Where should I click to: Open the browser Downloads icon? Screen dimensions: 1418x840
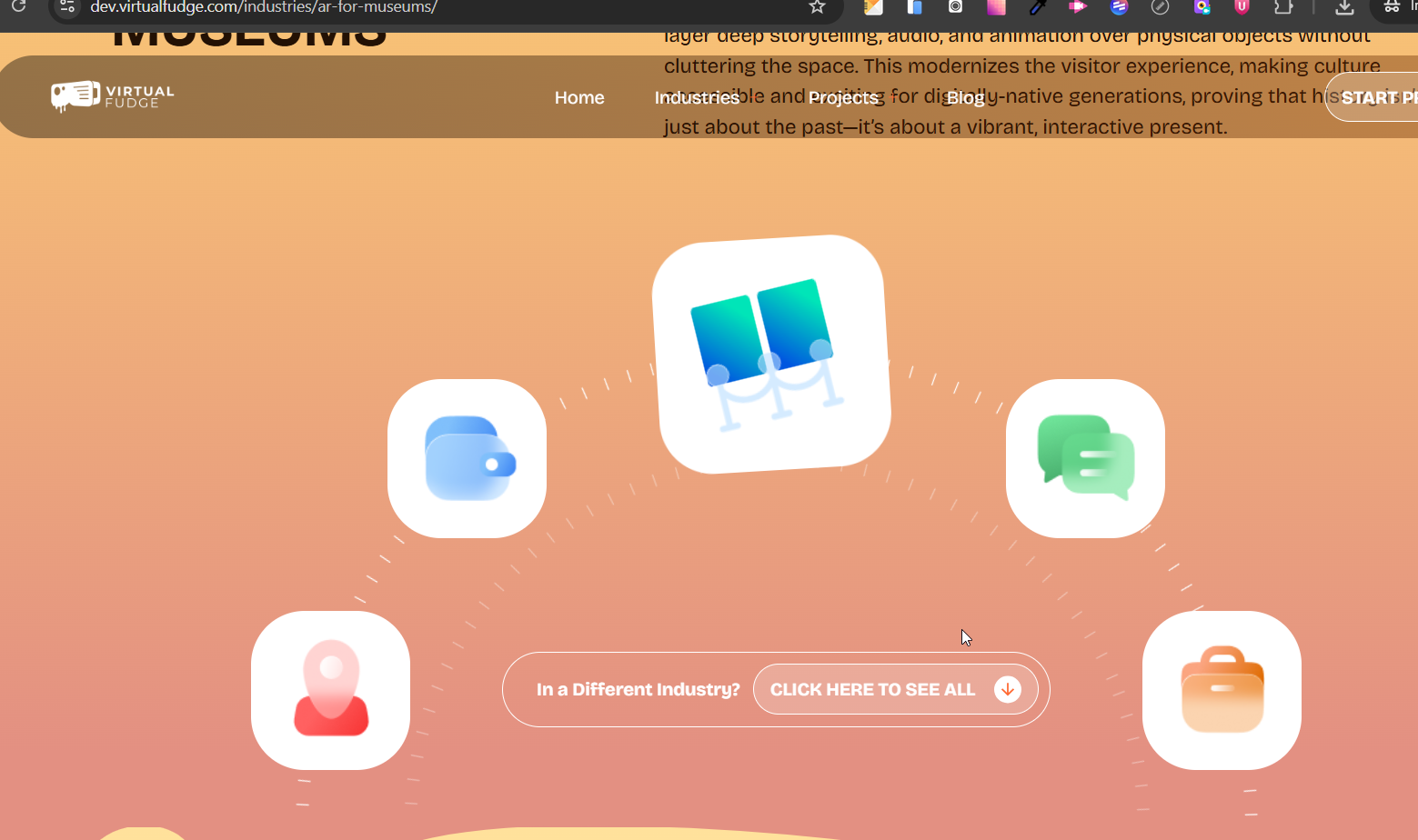(1344, 6)
